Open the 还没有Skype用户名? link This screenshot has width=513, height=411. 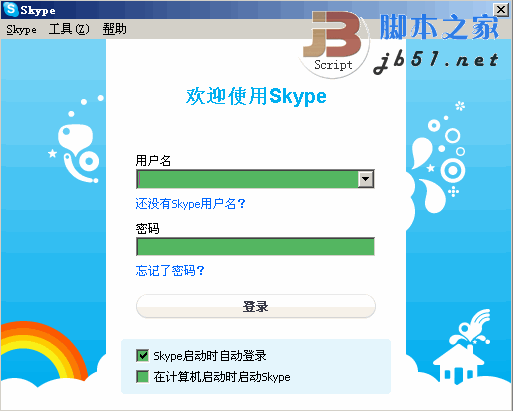click(x=190, y=204)
